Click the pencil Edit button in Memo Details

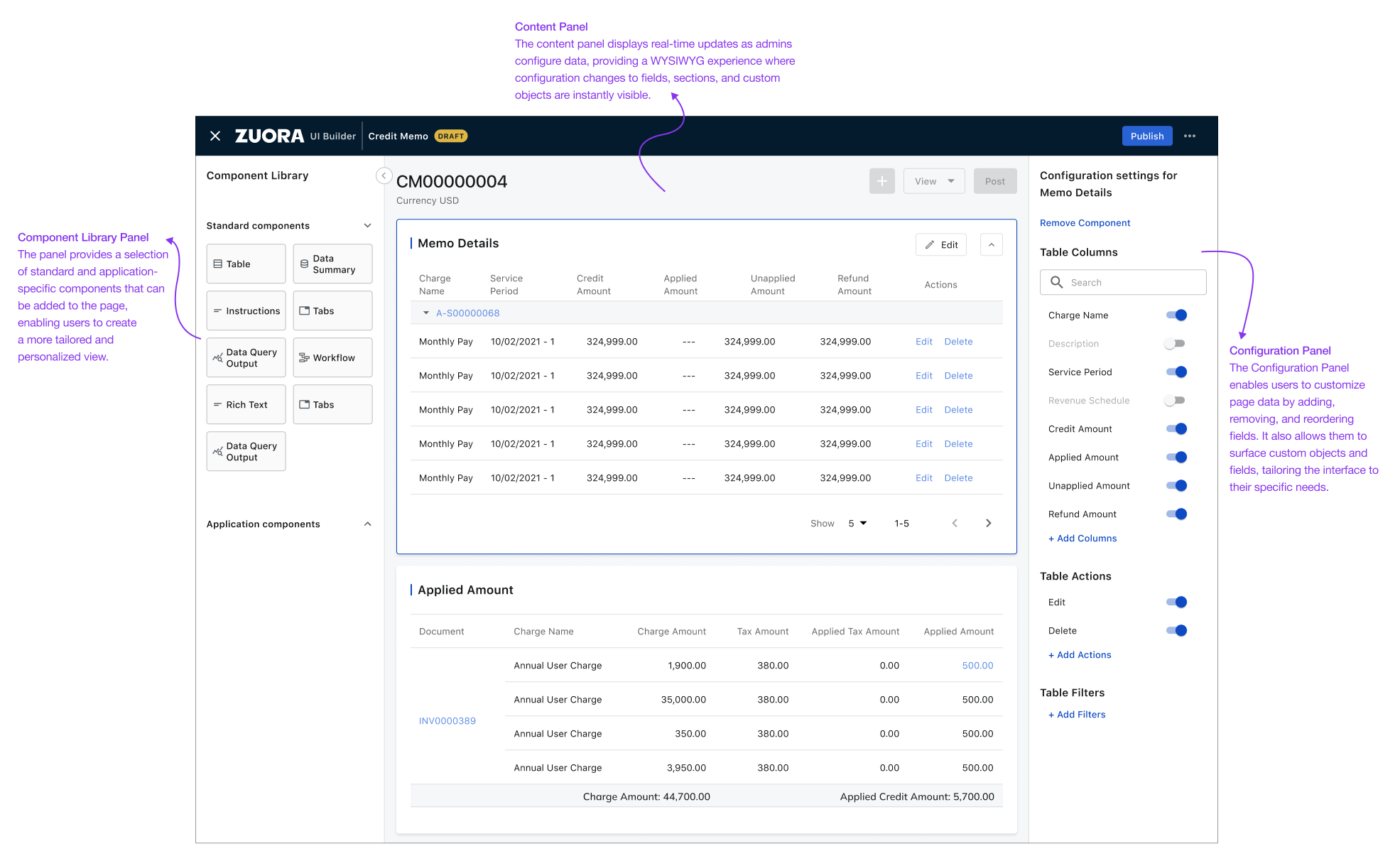tap(941, 244)
